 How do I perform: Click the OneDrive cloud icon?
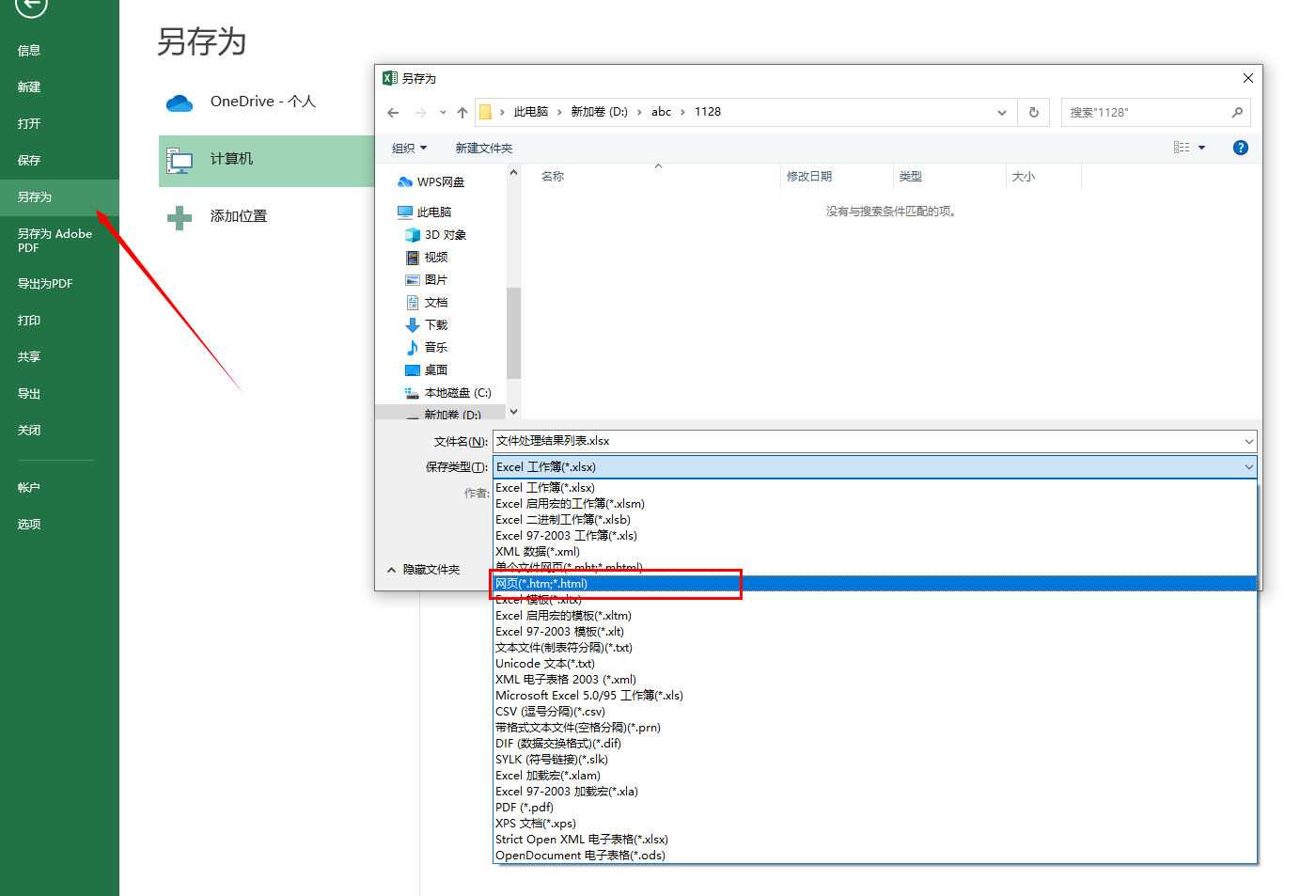(179, 102)
